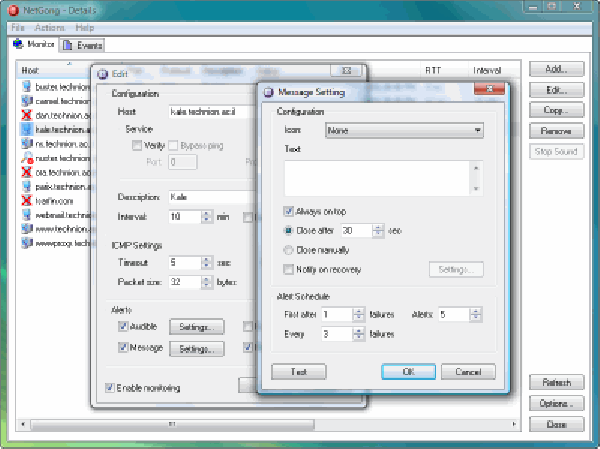Click the buster.technion host icon
600x449 pixels.
[x=26, y=87]
